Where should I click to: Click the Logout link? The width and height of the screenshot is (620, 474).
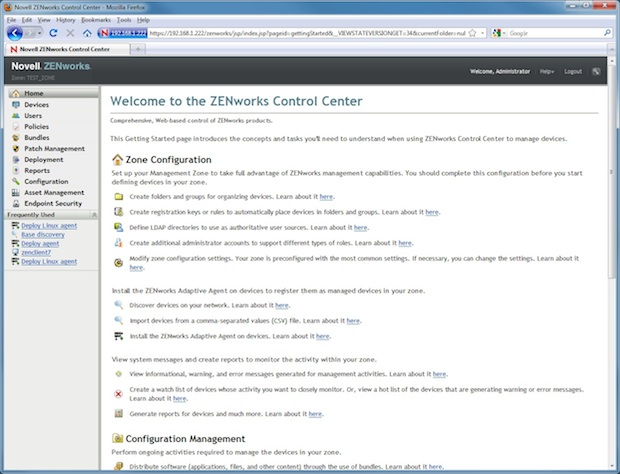tap(573, 71)
